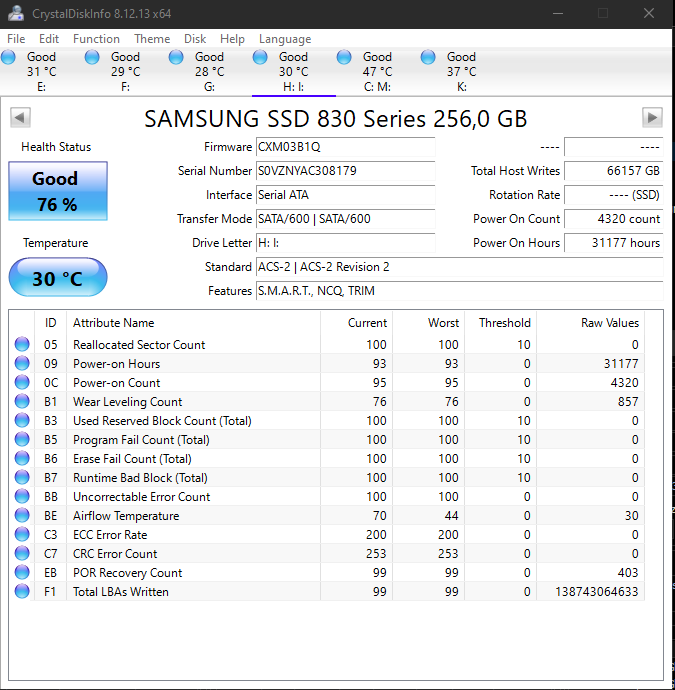Open the Language menu
Image resolution: width=675 pixels, height=690 pixels.
285,39
